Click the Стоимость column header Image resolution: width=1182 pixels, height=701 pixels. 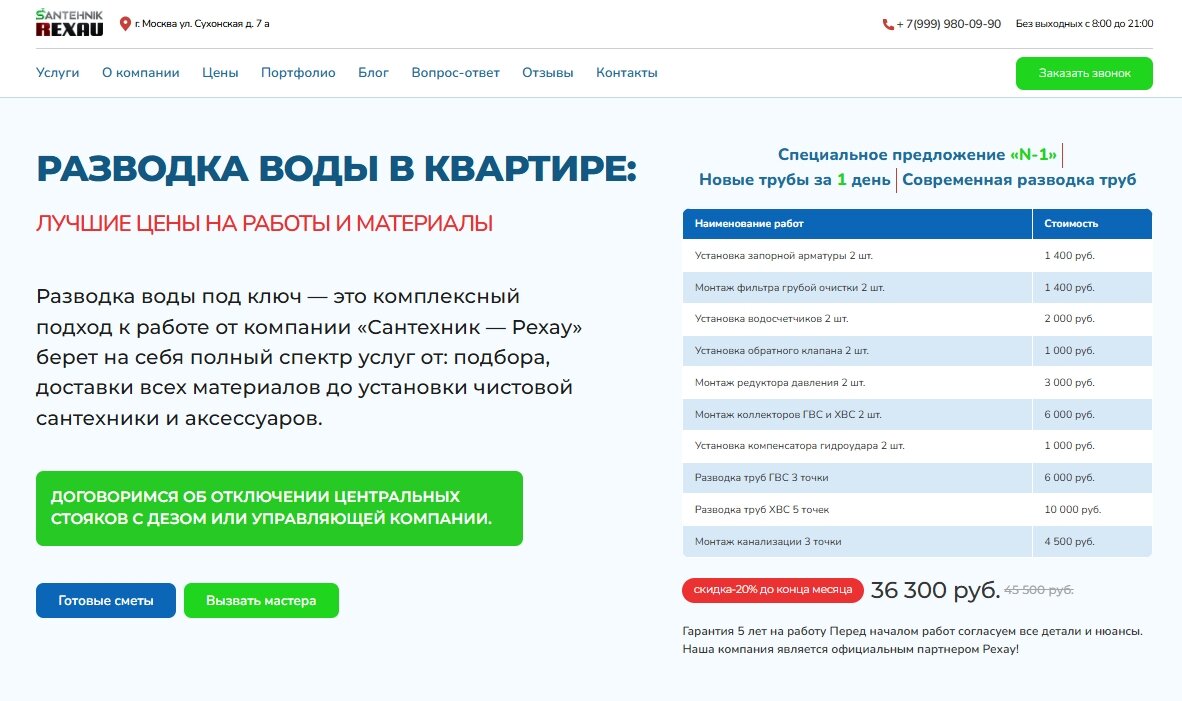coord(1092,224)
